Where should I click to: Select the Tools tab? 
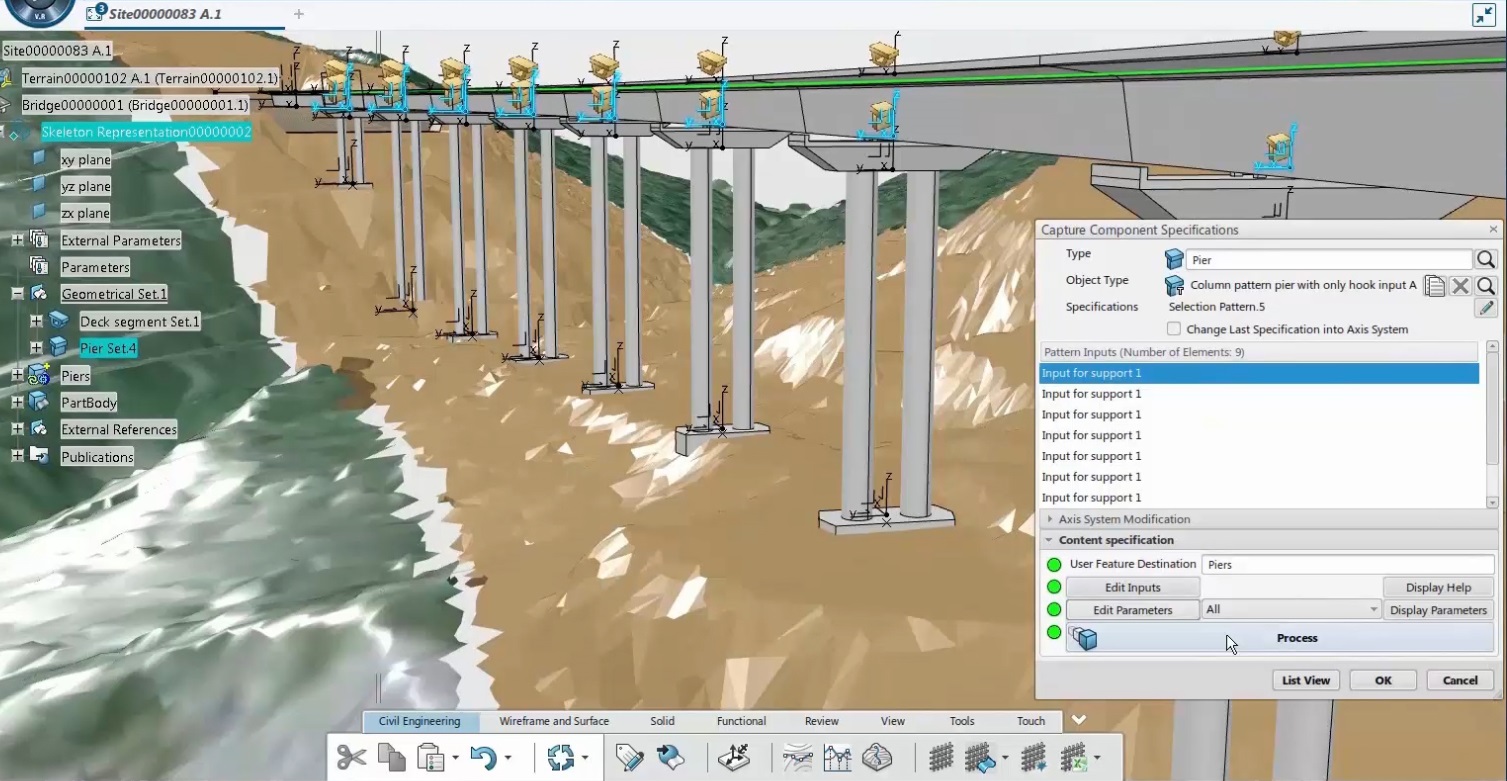[962, 721]
